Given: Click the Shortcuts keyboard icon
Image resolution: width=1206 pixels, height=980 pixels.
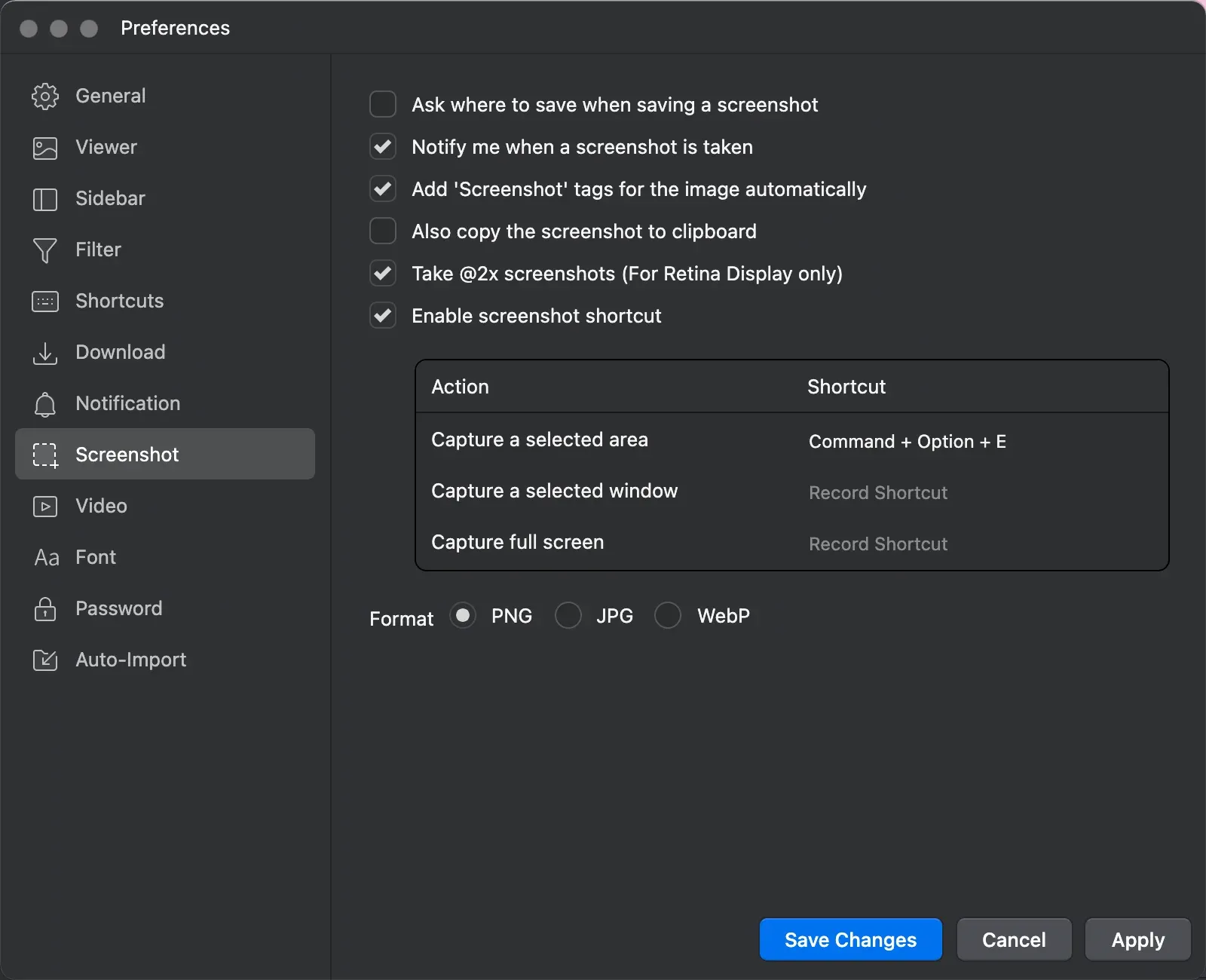Looking at the screenshot, I should point(45,302).
